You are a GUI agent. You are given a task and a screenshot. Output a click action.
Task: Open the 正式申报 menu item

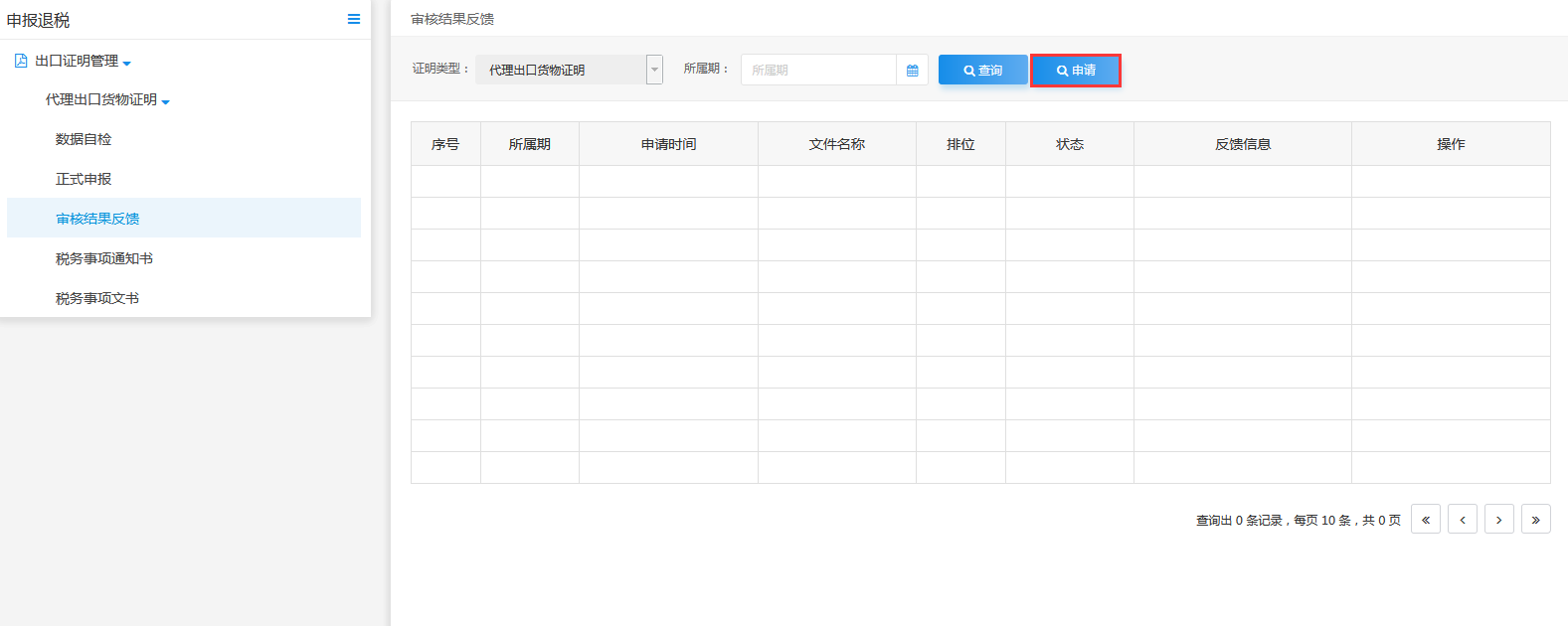coord(84,179)
